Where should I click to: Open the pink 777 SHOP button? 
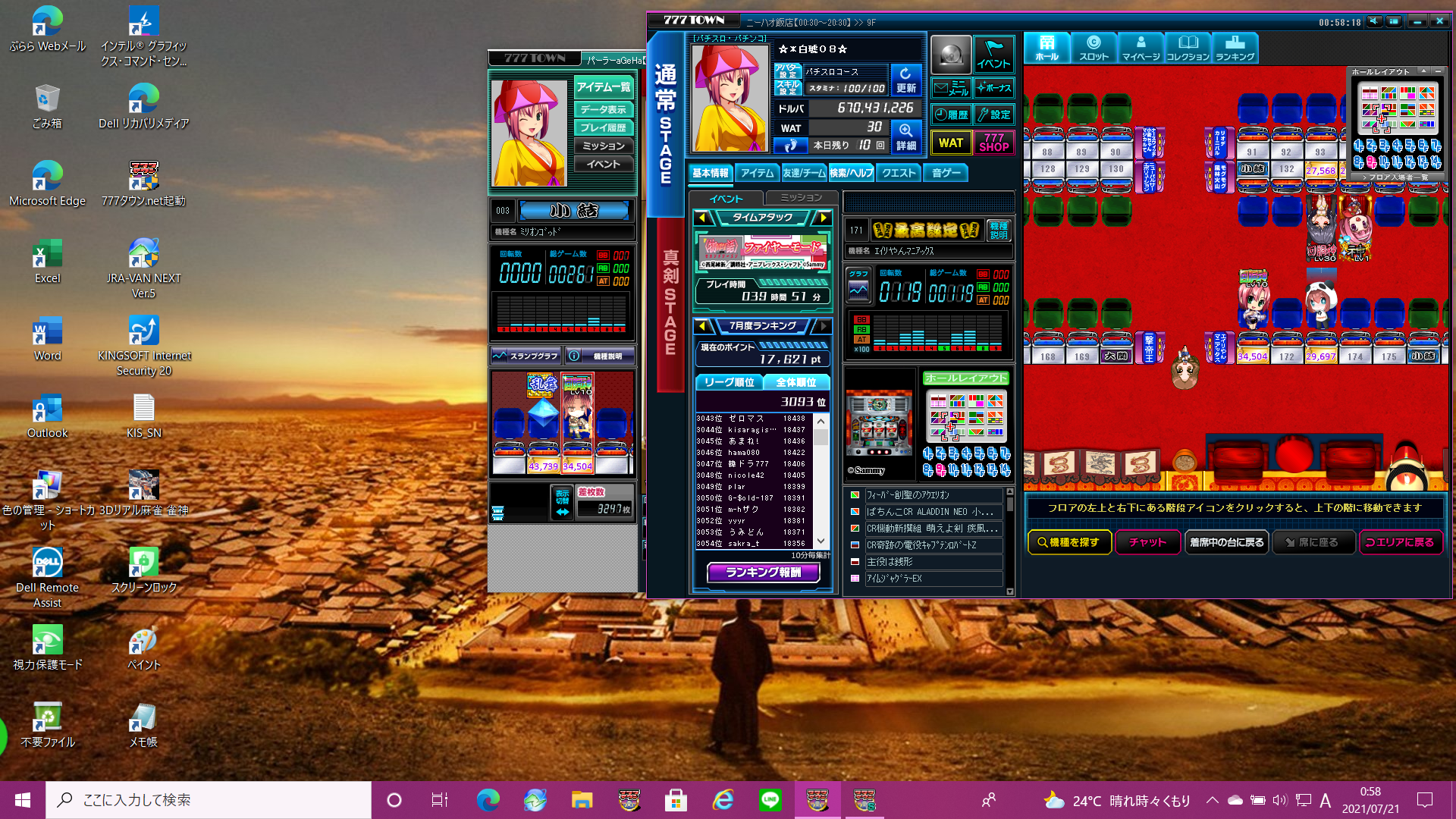[x=994, y=143]
